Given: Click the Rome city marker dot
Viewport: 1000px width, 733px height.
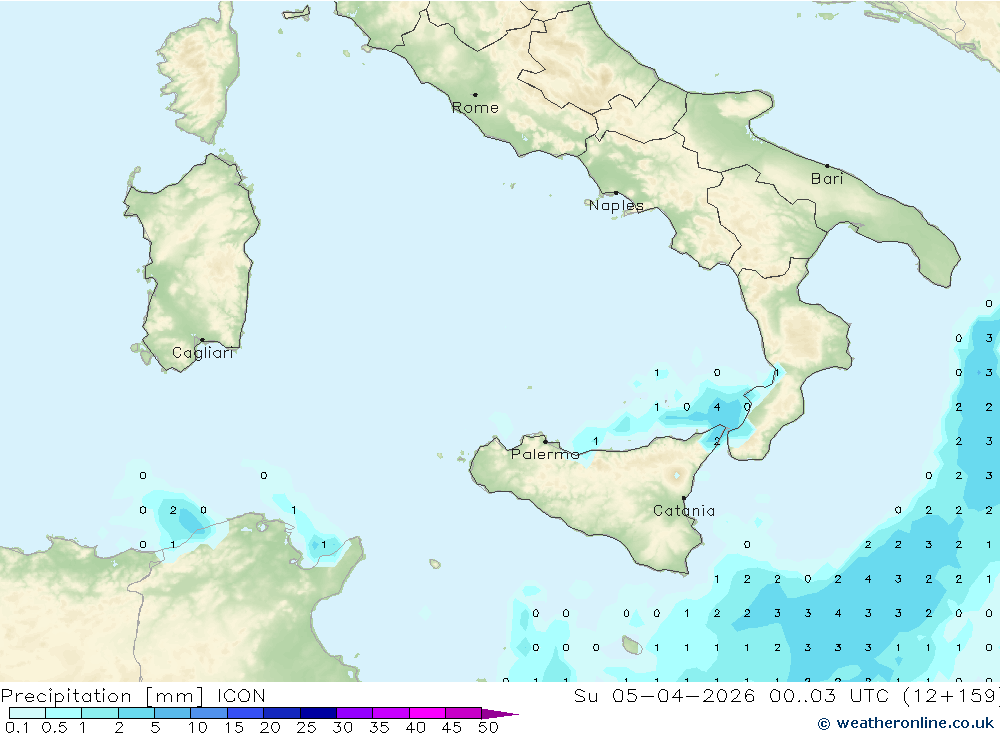Looking at the screenshot, I should click(x=475, y=95).
